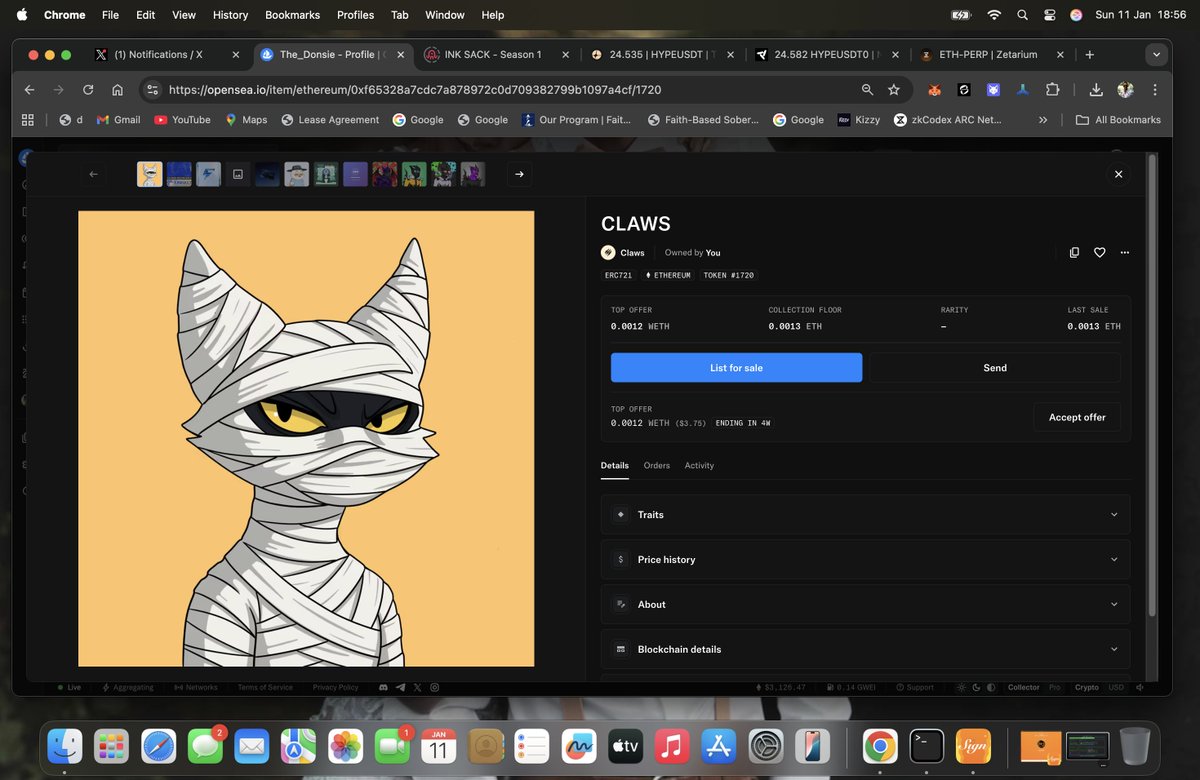Show more bookmarks with double chevron
Screen dimensions: 1200x780
(x=1043, y=120)
